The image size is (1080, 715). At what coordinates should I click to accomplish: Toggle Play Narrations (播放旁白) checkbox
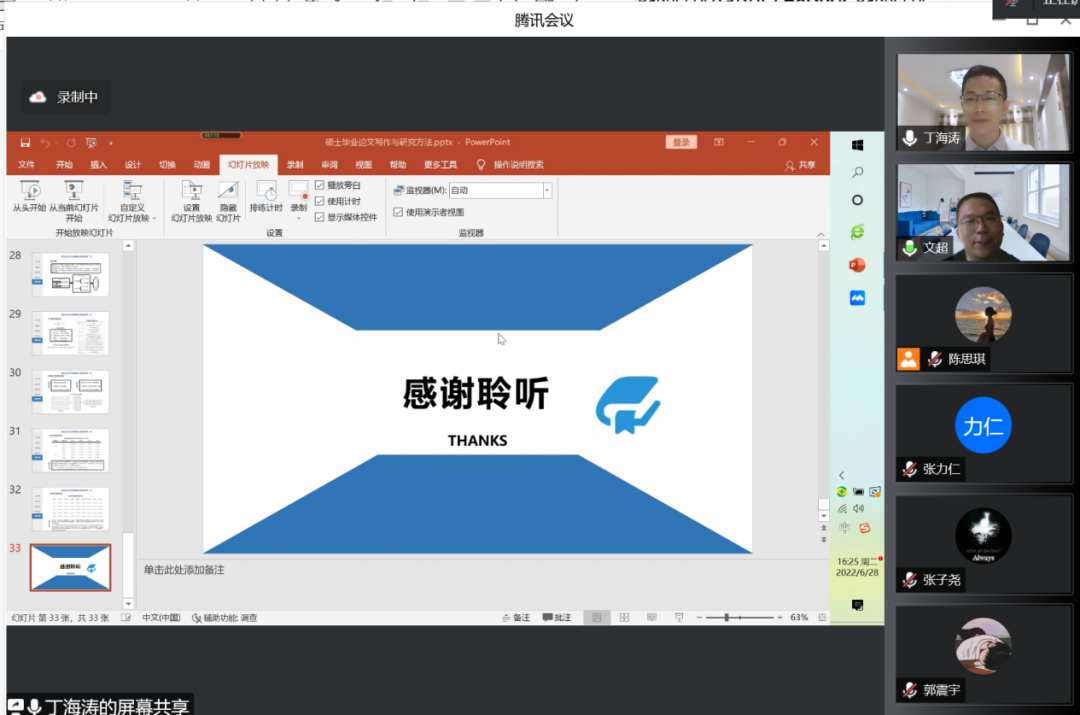[x=319, y=185]
